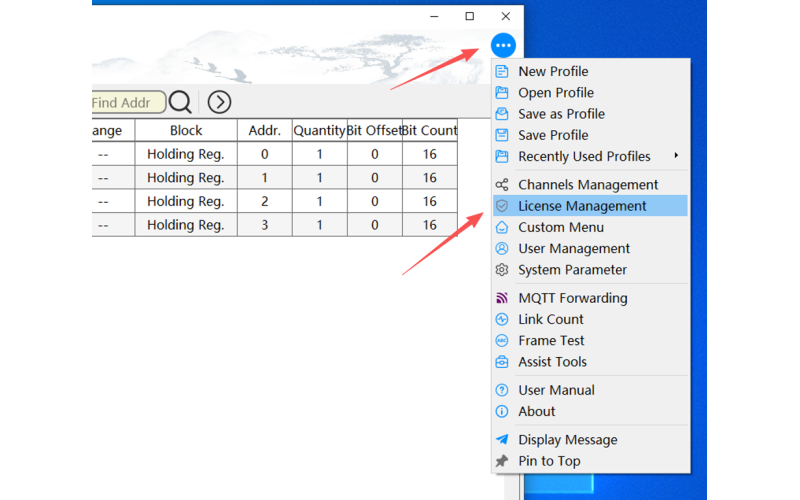Click the Recently Used Profiles icon
800x500 pixels.
(x=502, y=157)
